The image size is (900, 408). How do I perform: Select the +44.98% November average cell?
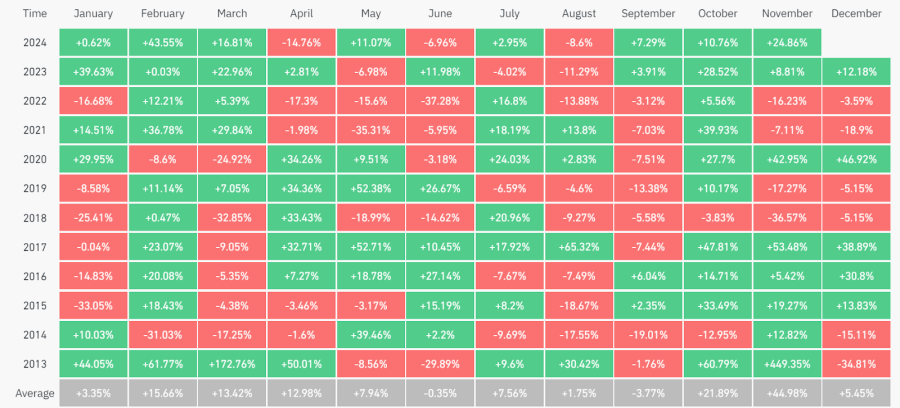(787, 393)
